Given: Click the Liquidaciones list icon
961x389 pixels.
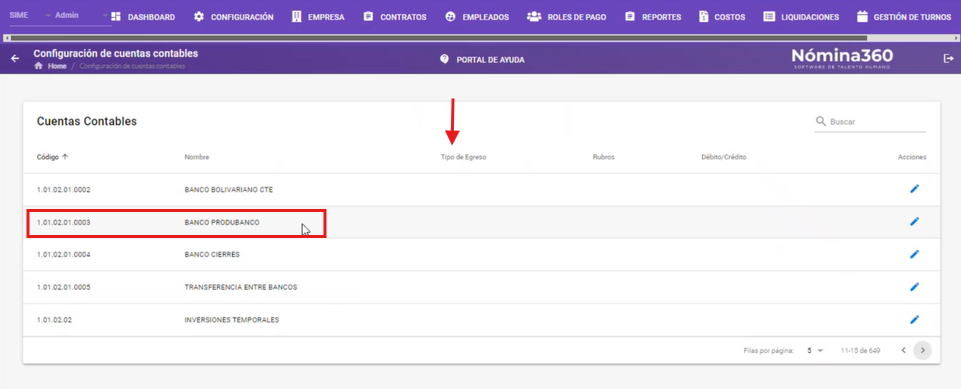Looking at the screenshot, I should point(769,17).
